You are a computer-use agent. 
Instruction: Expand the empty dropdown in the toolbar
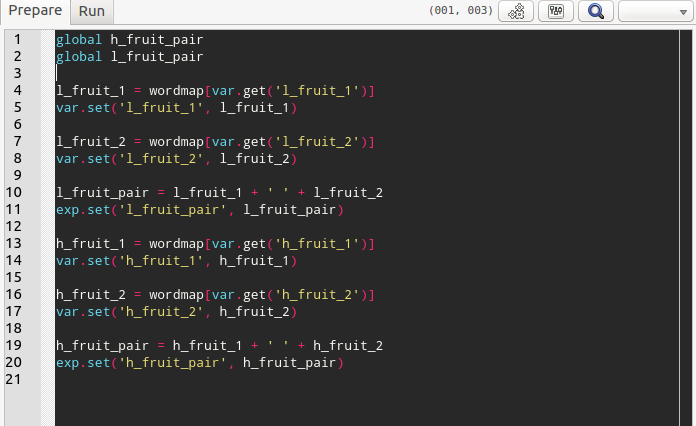click(655, 11)
